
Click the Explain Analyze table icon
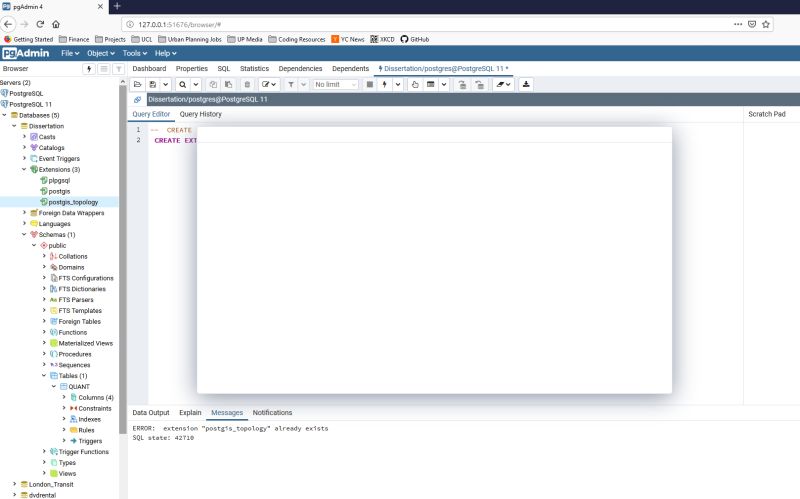(x=431, y=85)
